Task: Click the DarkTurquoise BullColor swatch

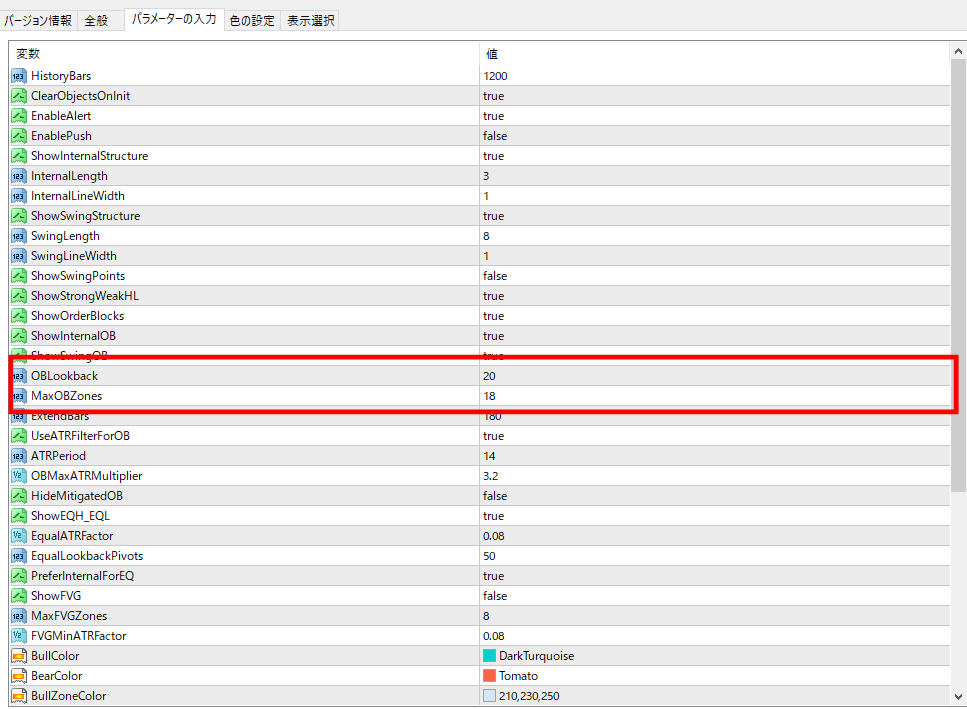Action: pos(489,656)
